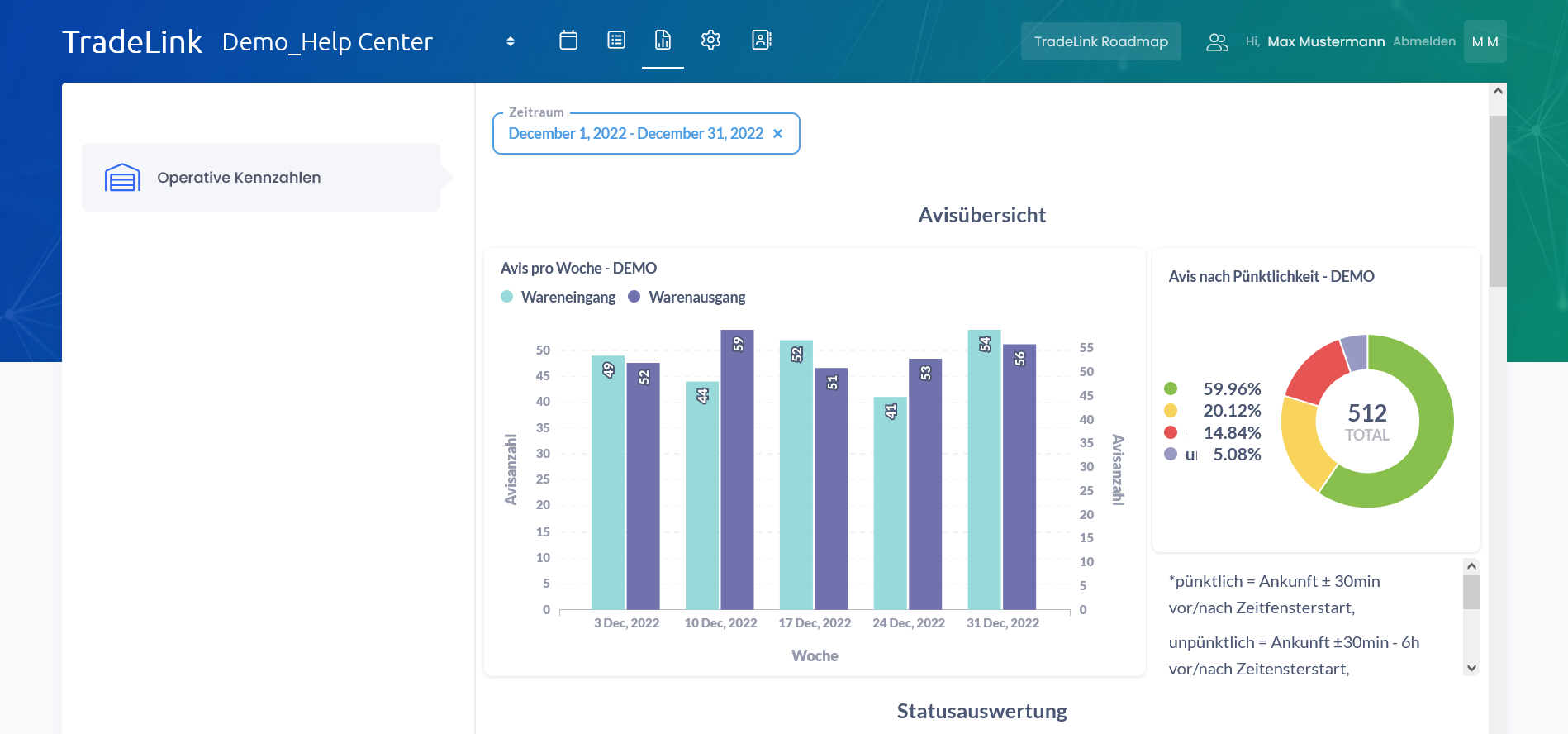Screen dimensions: 1568x734
Task: Toggle Warenausgang legend series
Action: click(687, 298)
